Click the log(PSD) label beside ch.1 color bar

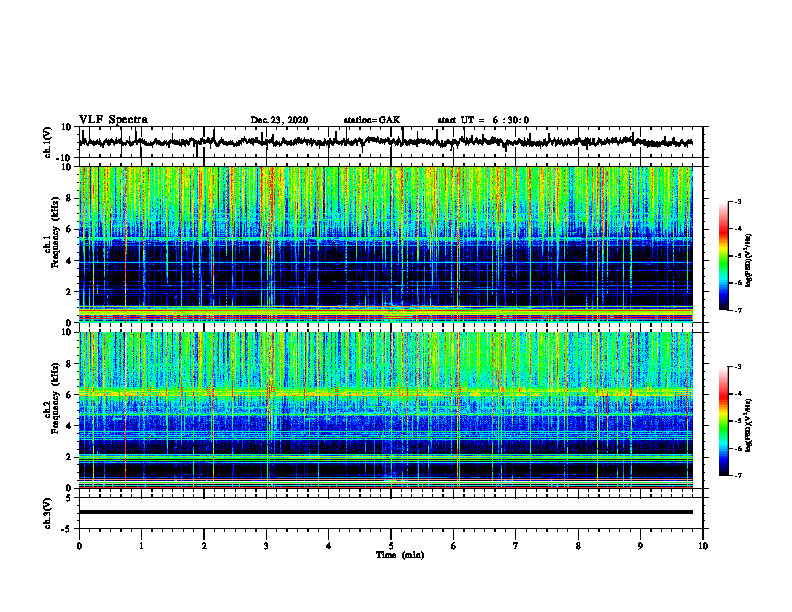(x=749, y=261)
